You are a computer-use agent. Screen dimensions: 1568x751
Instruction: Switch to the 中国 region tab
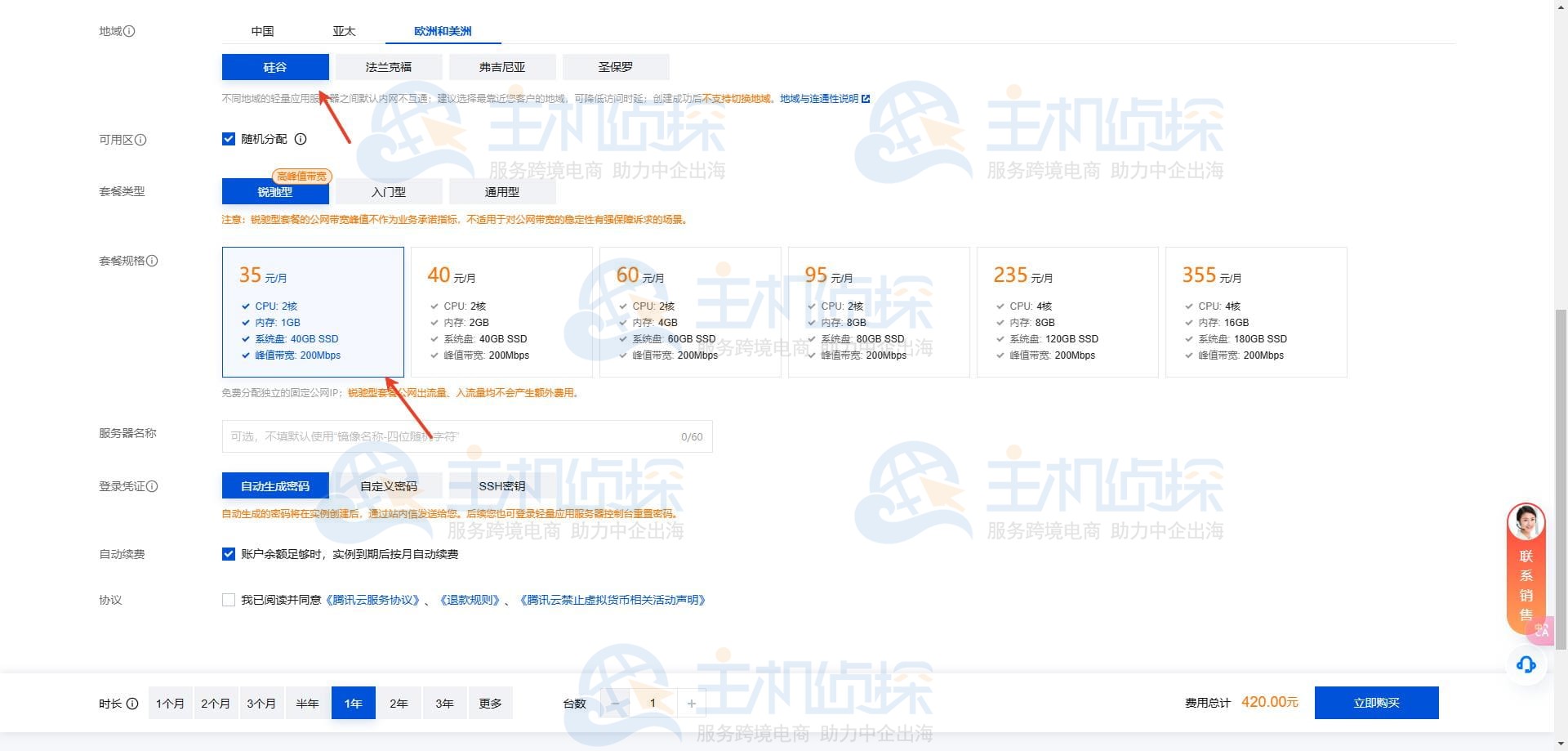point(262,31)
